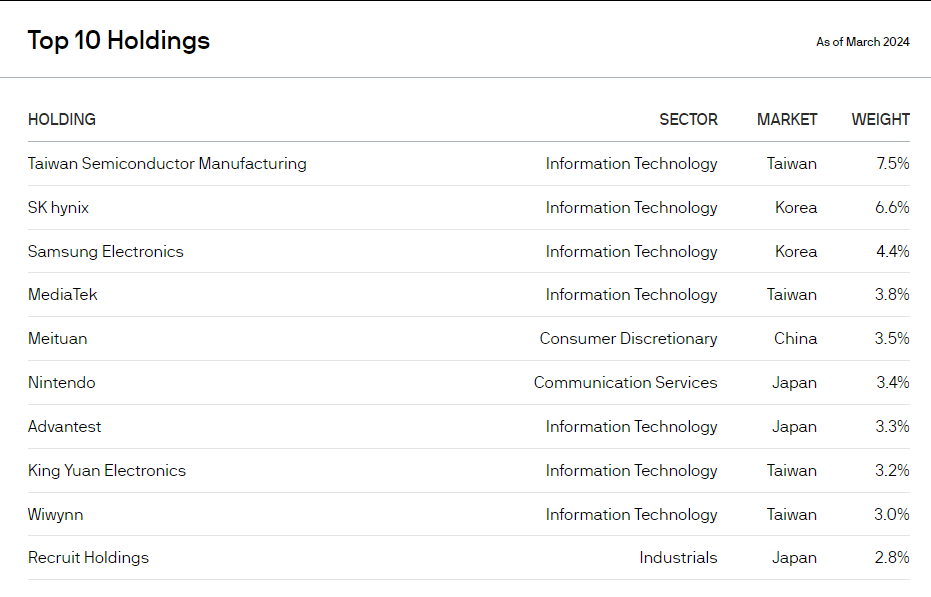Screen dimensions: 931x597
Task: Click the MARKET column header
Action: (x=787, y=119)
